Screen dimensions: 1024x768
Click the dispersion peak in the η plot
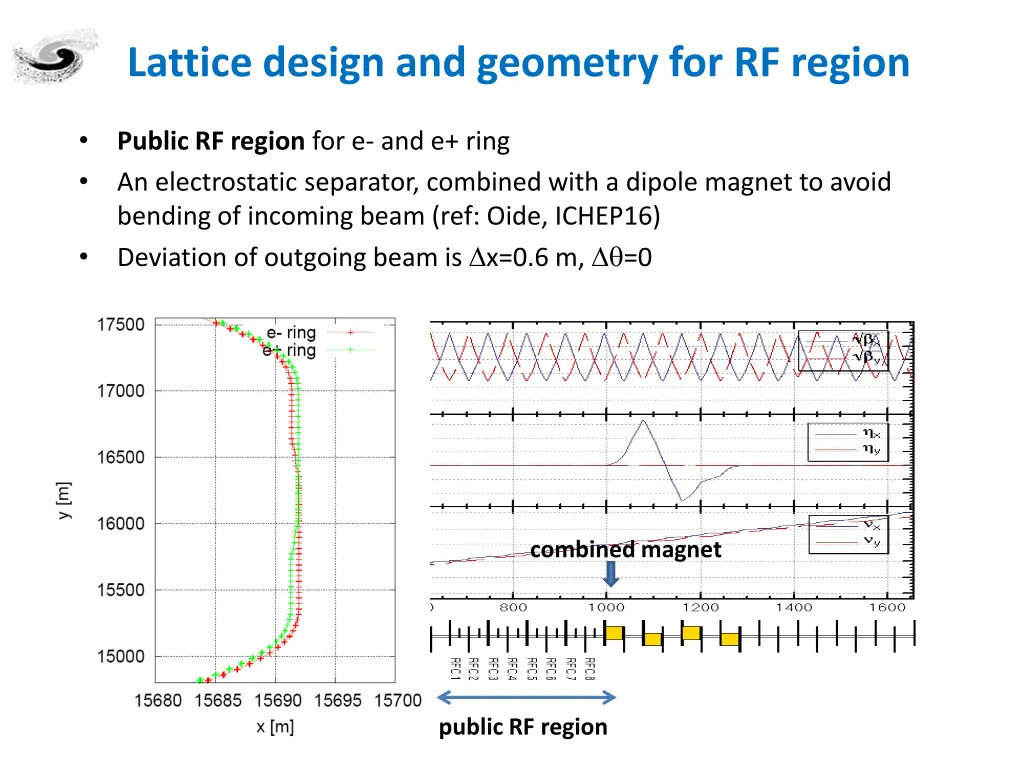(643, 421)
